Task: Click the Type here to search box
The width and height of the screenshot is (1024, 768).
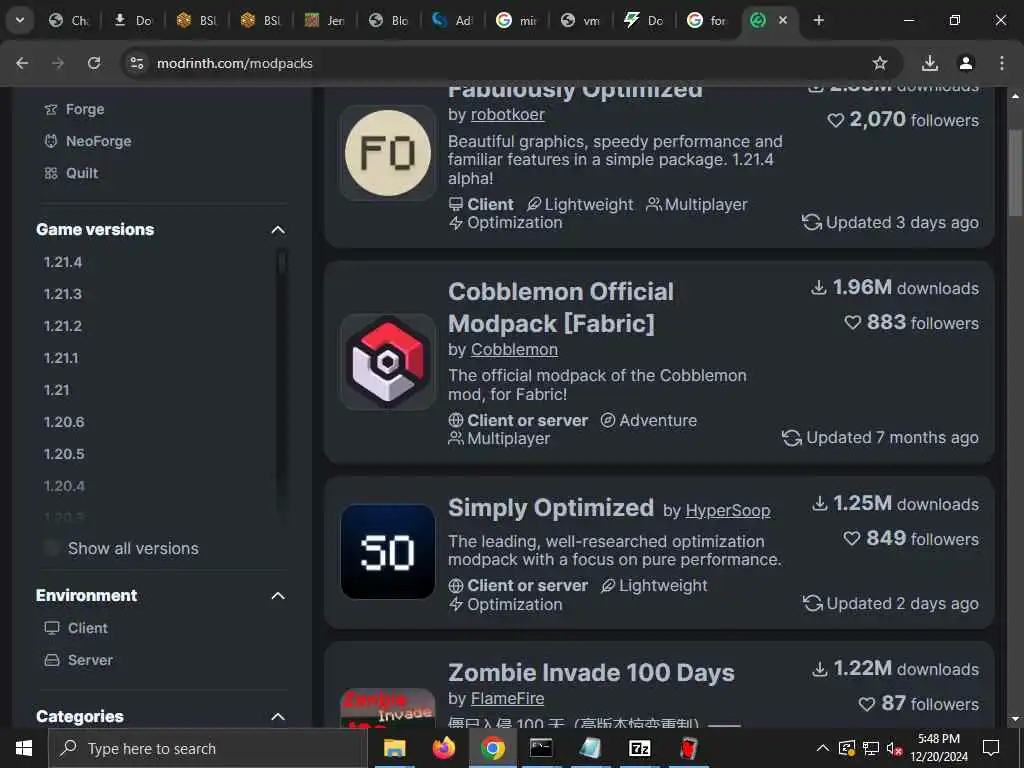Action: point(208,748)
